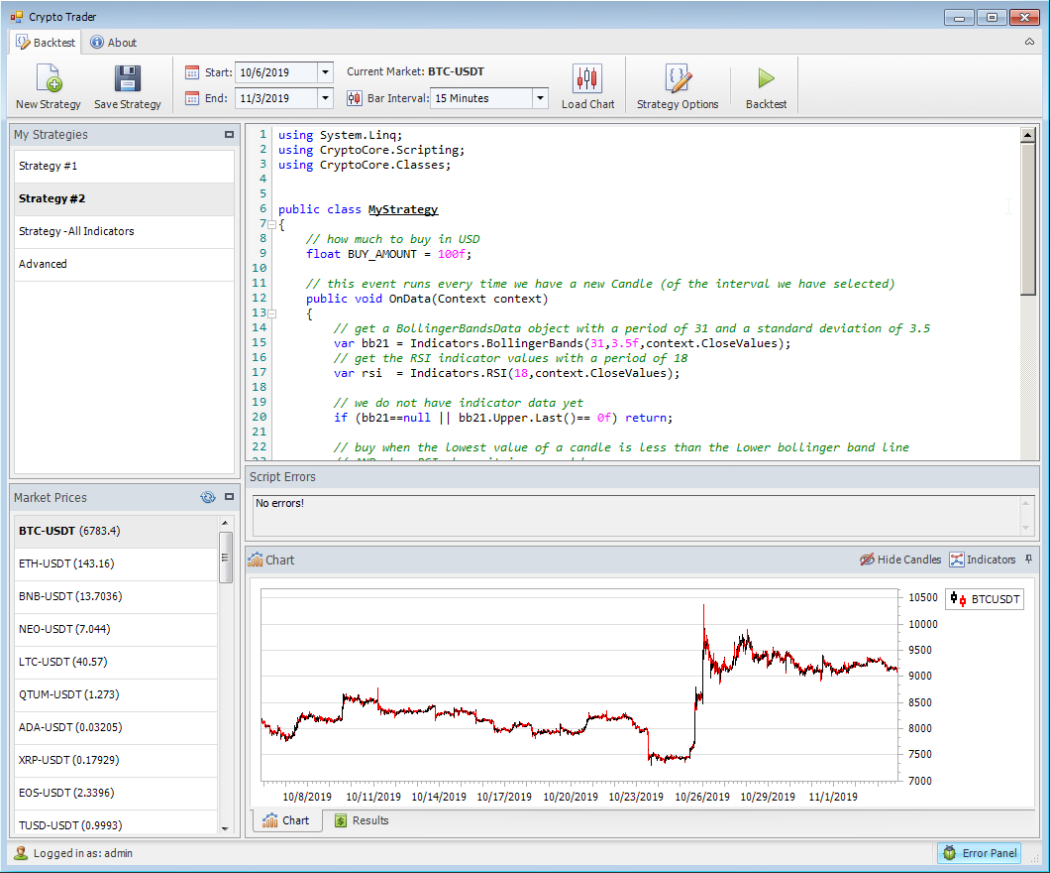Click the Start date input field
This screenshot has height=873, width=1050.
pyautogui.click(x=276, y=72)
